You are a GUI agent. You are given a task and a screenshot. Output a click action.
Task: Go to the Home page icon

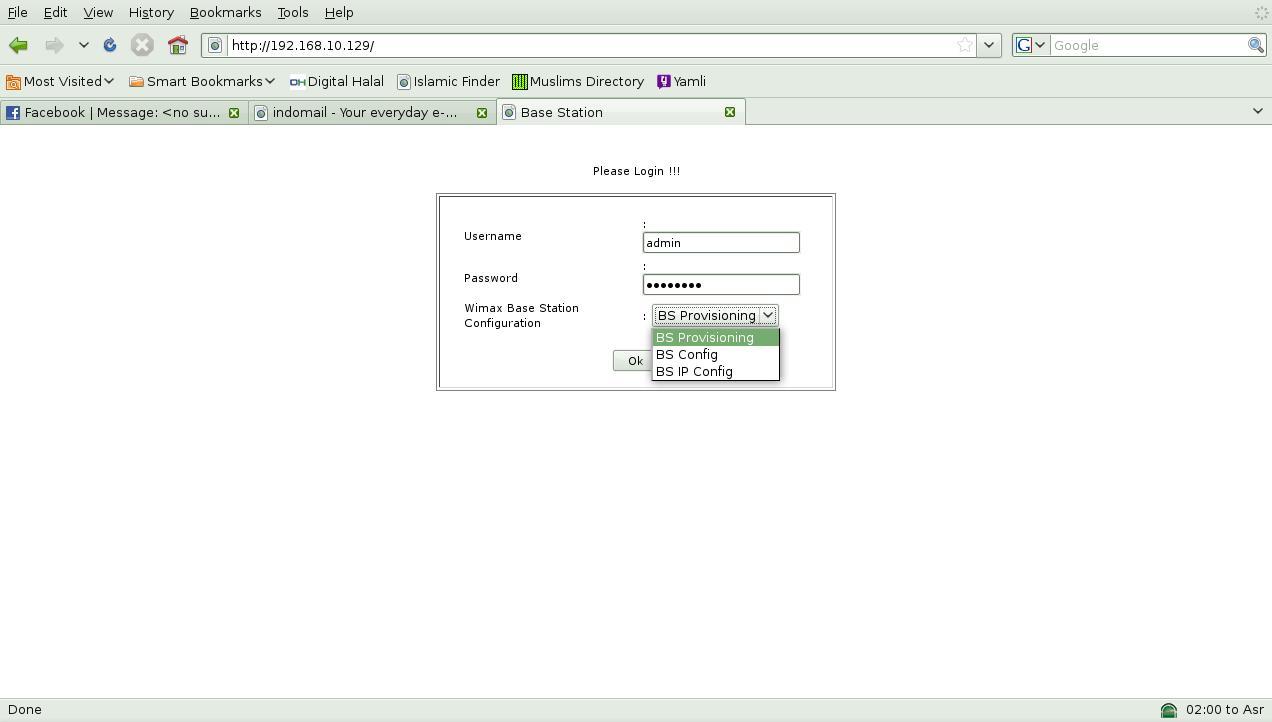[178, 45]
